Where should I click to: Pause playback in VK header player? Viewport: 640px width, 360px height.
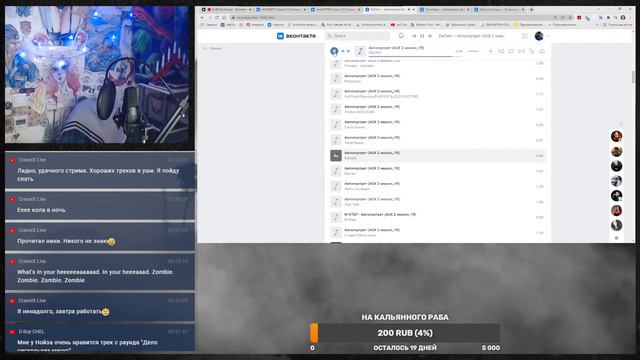(x=422, y=36)
